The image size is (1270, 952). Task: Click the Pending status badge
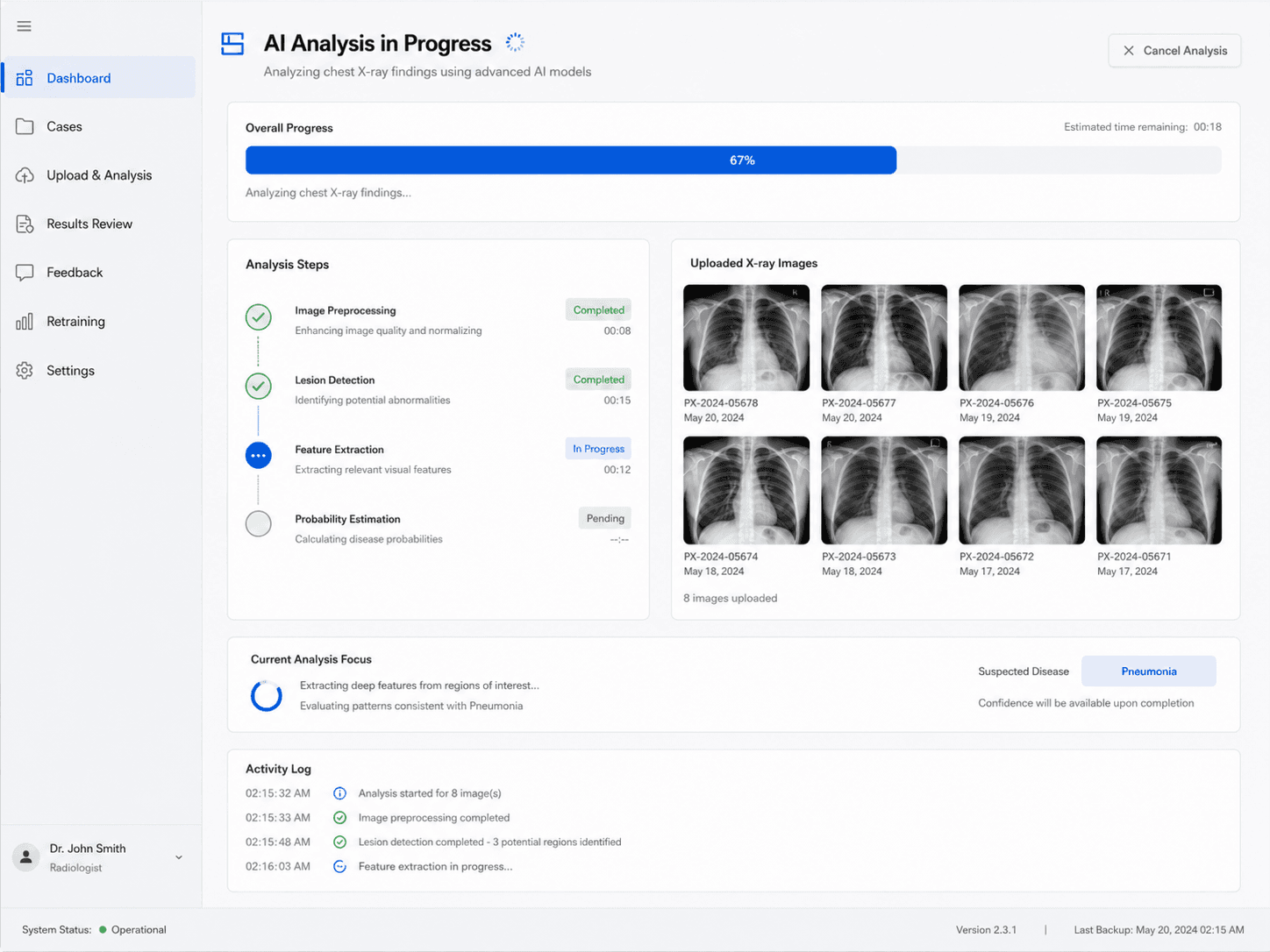[605, 518]
